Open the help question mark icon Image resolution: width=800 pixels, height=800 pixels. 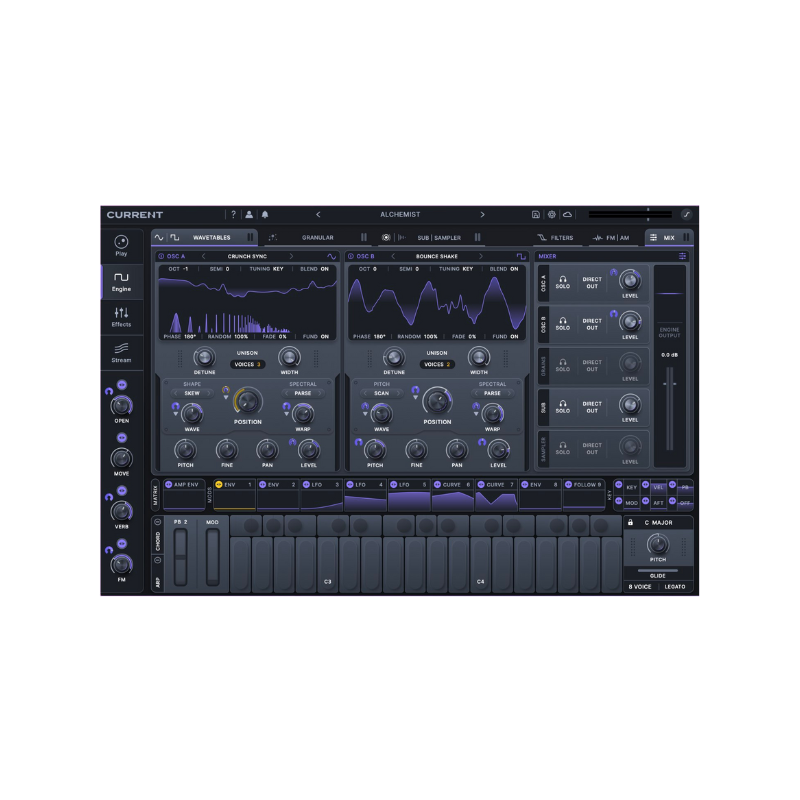click(233, 214)
